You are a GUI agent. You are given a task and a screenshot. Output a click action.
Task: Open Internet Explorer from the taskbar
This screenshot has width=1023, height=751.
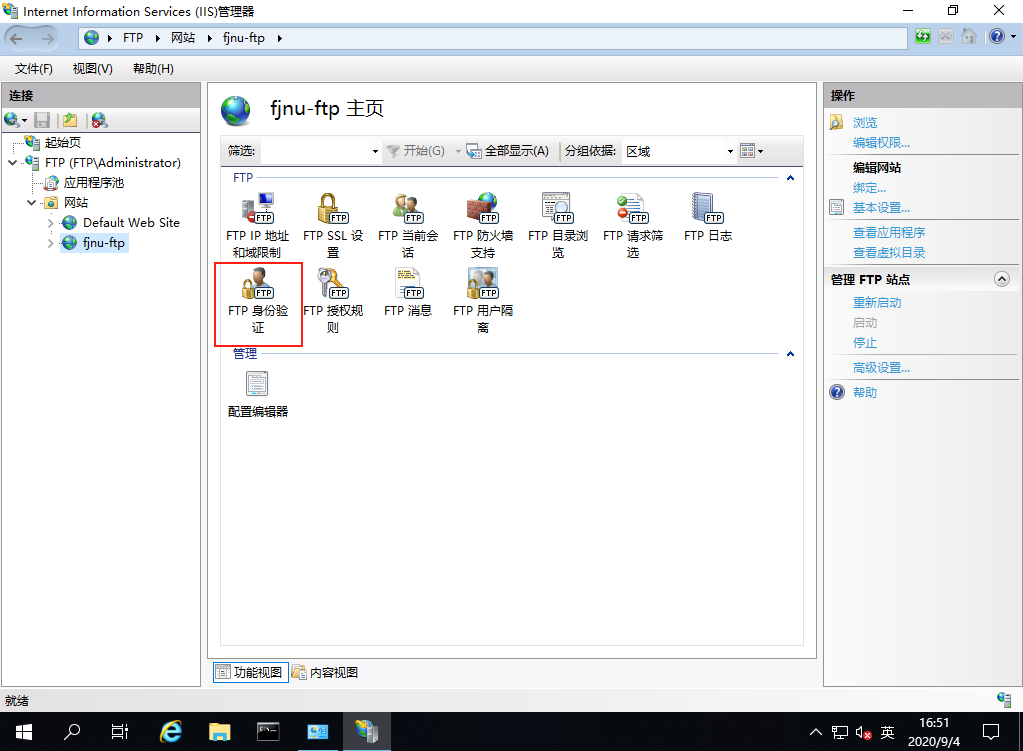click(x=171, y=731)
